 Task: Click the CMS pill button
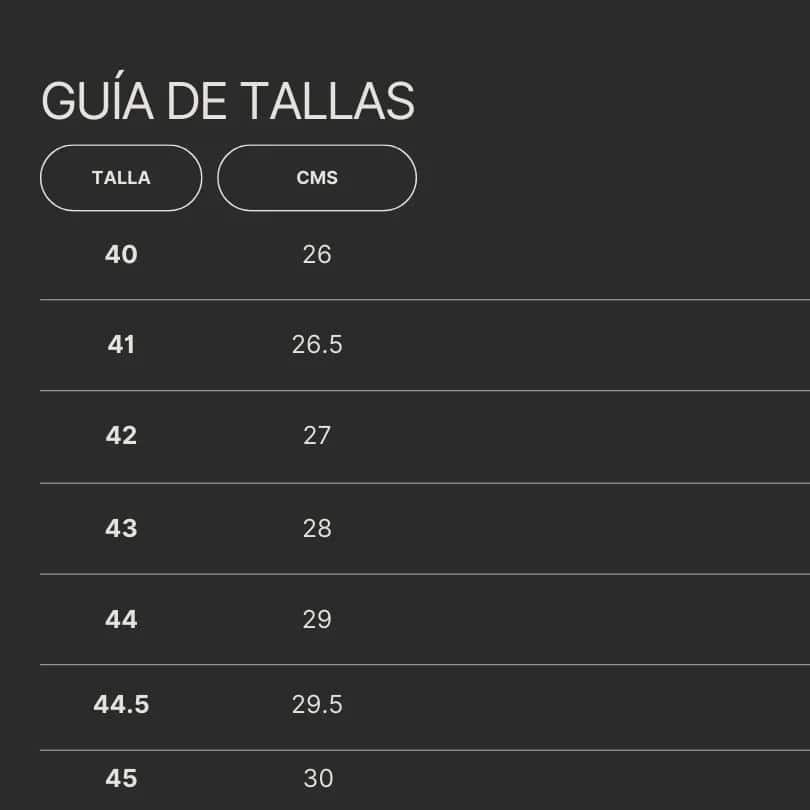pyautogui.click(x=317, y=178)
